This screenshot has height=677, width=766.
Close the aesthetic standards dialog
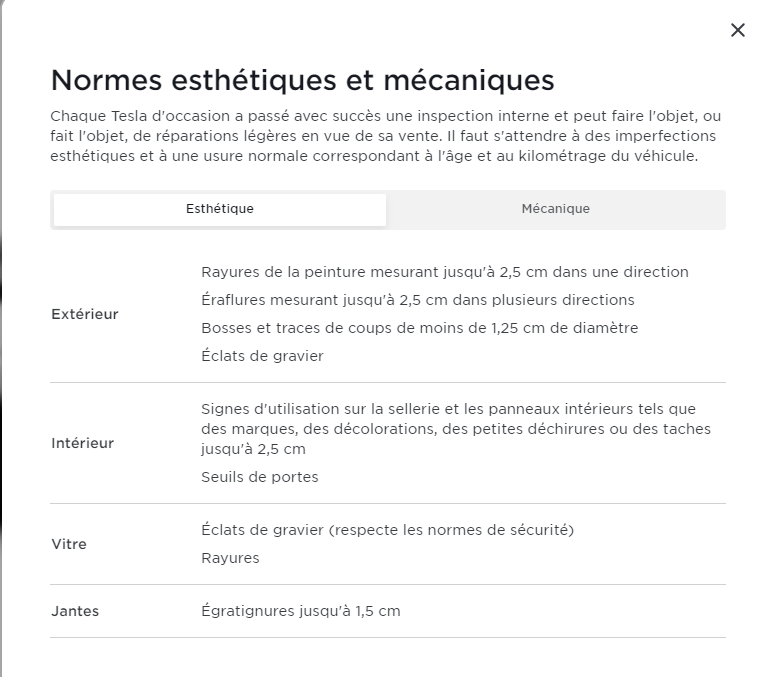pos(738,30)
